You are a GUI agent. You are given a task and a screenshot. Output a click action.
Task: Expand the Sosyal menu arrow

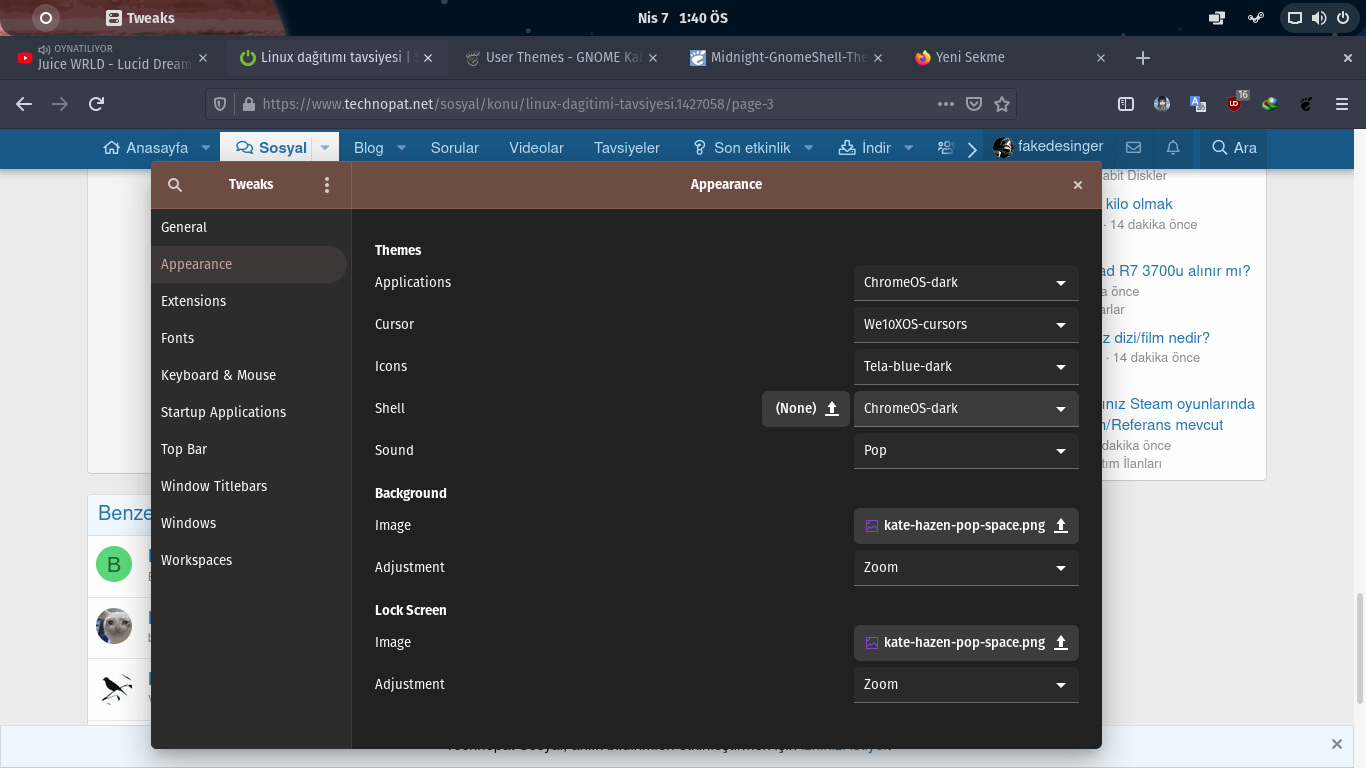tap(325, 148)
